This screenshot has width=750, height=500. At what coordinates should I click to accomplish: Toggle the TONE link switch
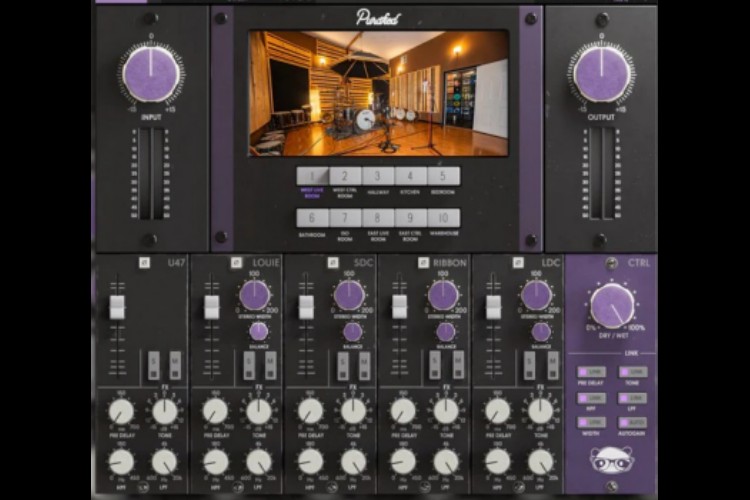point(633,372)
